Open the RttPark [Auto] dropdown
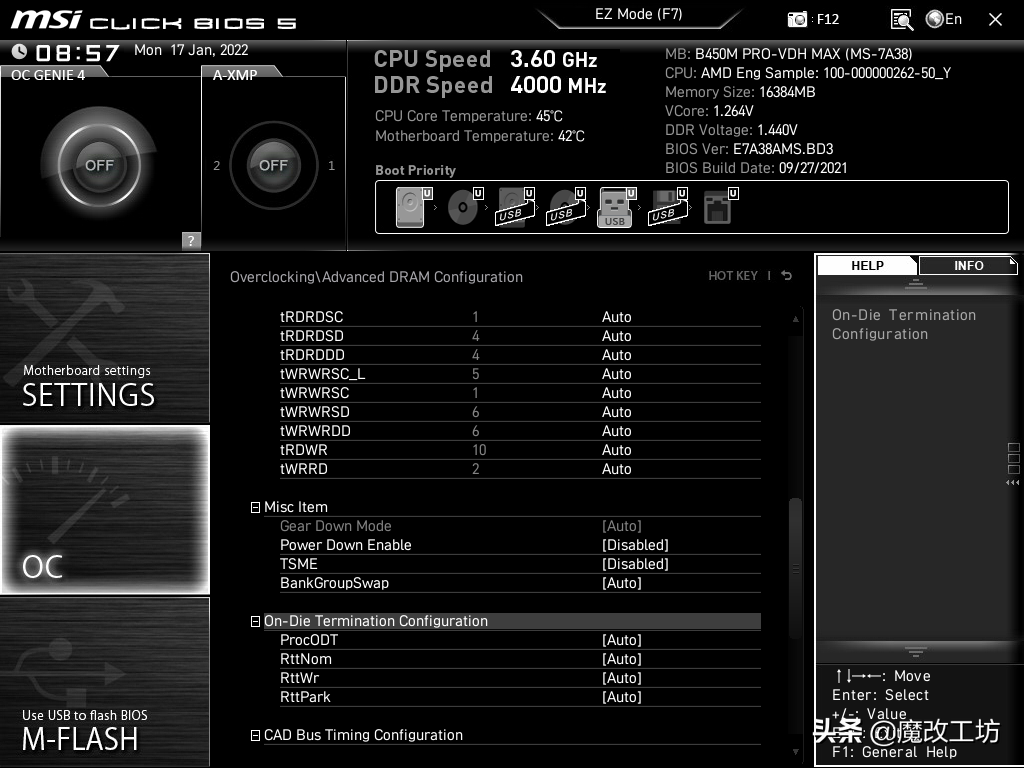The width and height of the screenshot is (1024, 768). pyautogui.click(x=622, y=697)
